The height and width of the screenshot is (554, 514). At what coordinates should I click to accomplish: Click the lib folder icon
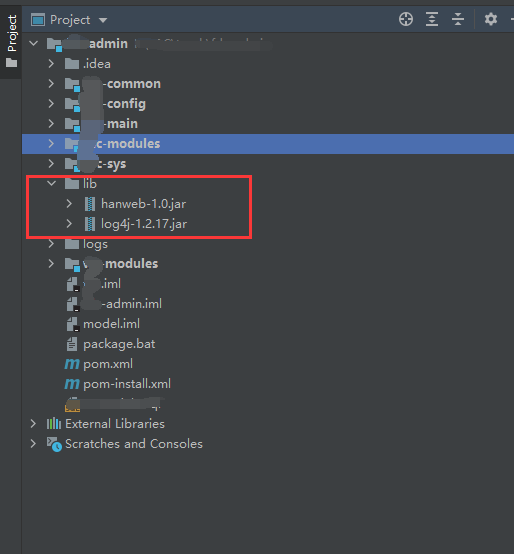[x=72, y=184]
